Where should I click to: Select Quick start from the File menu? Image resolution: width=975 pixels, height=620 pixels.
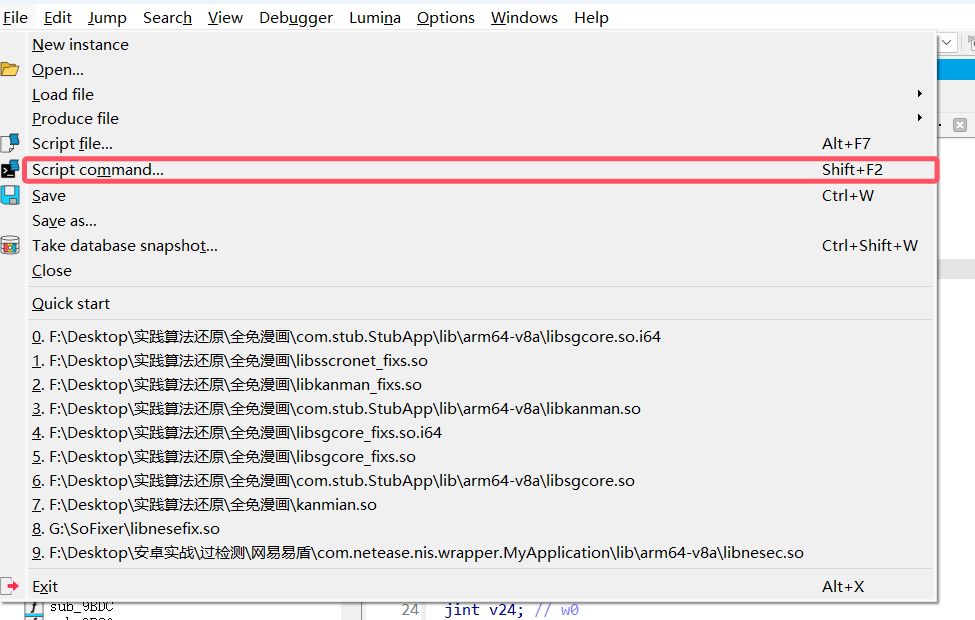(x=70, y=303)
